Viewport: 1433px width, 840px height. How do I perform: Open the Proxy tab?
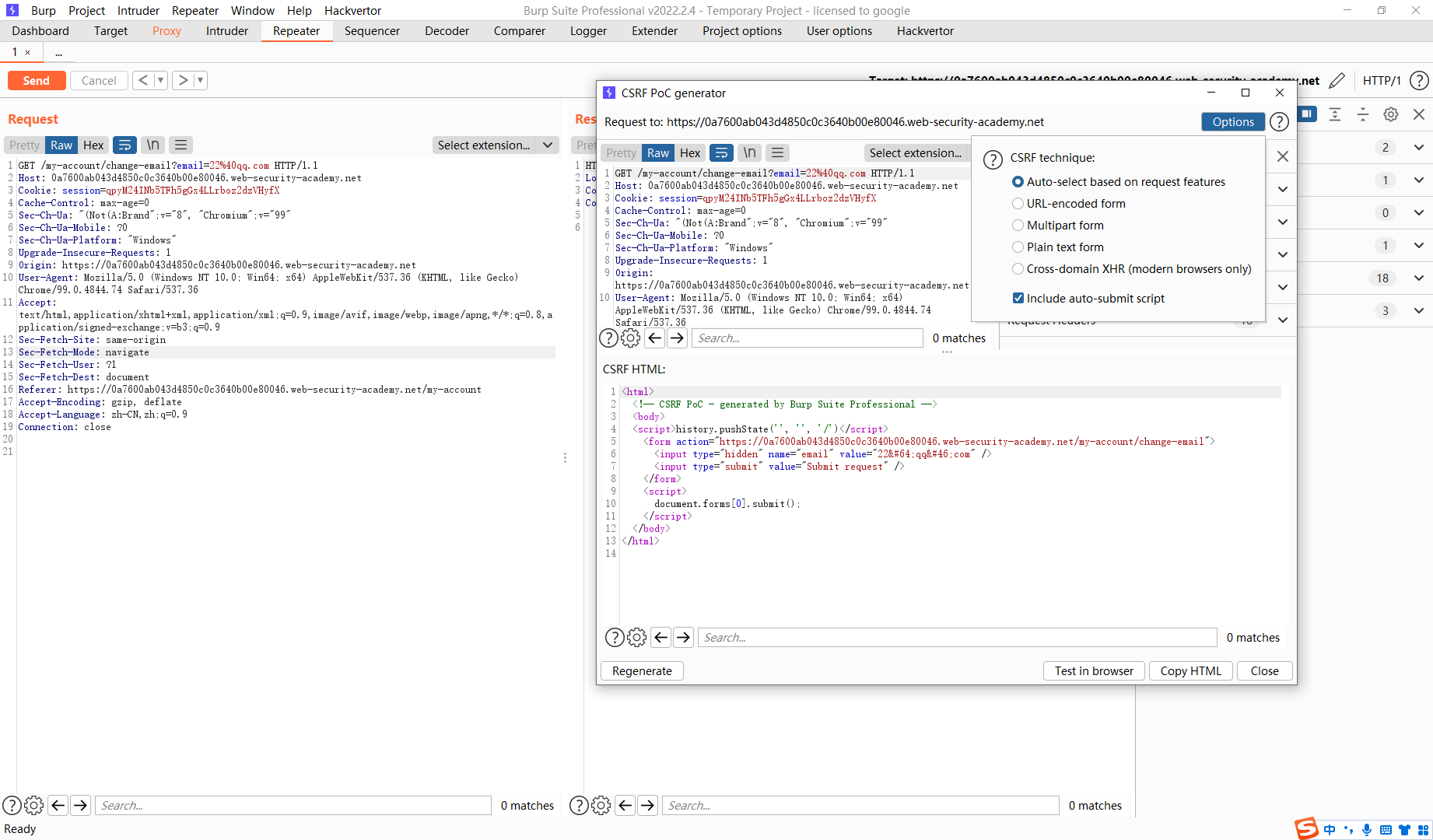pyautogui.click(x=166, y=30)
